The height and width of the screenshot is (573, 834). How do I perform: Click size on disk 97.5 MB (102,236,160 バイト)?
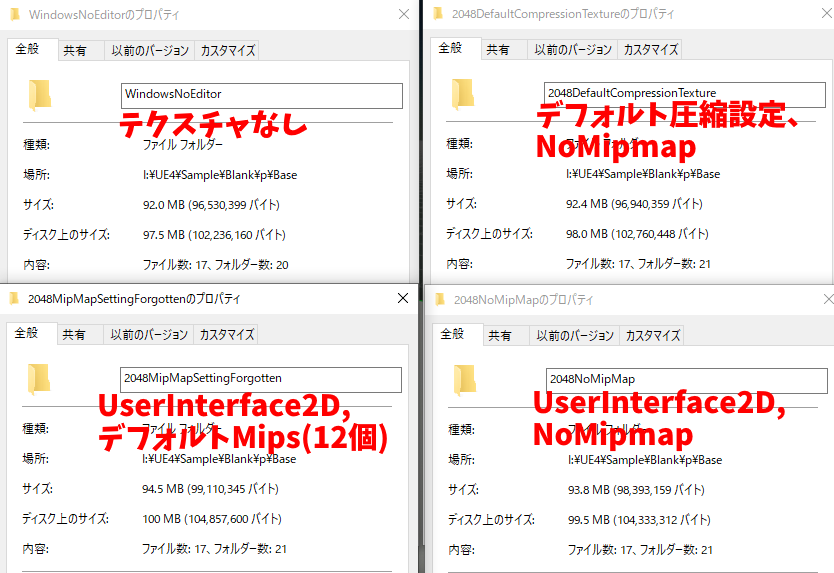[214, 235]
